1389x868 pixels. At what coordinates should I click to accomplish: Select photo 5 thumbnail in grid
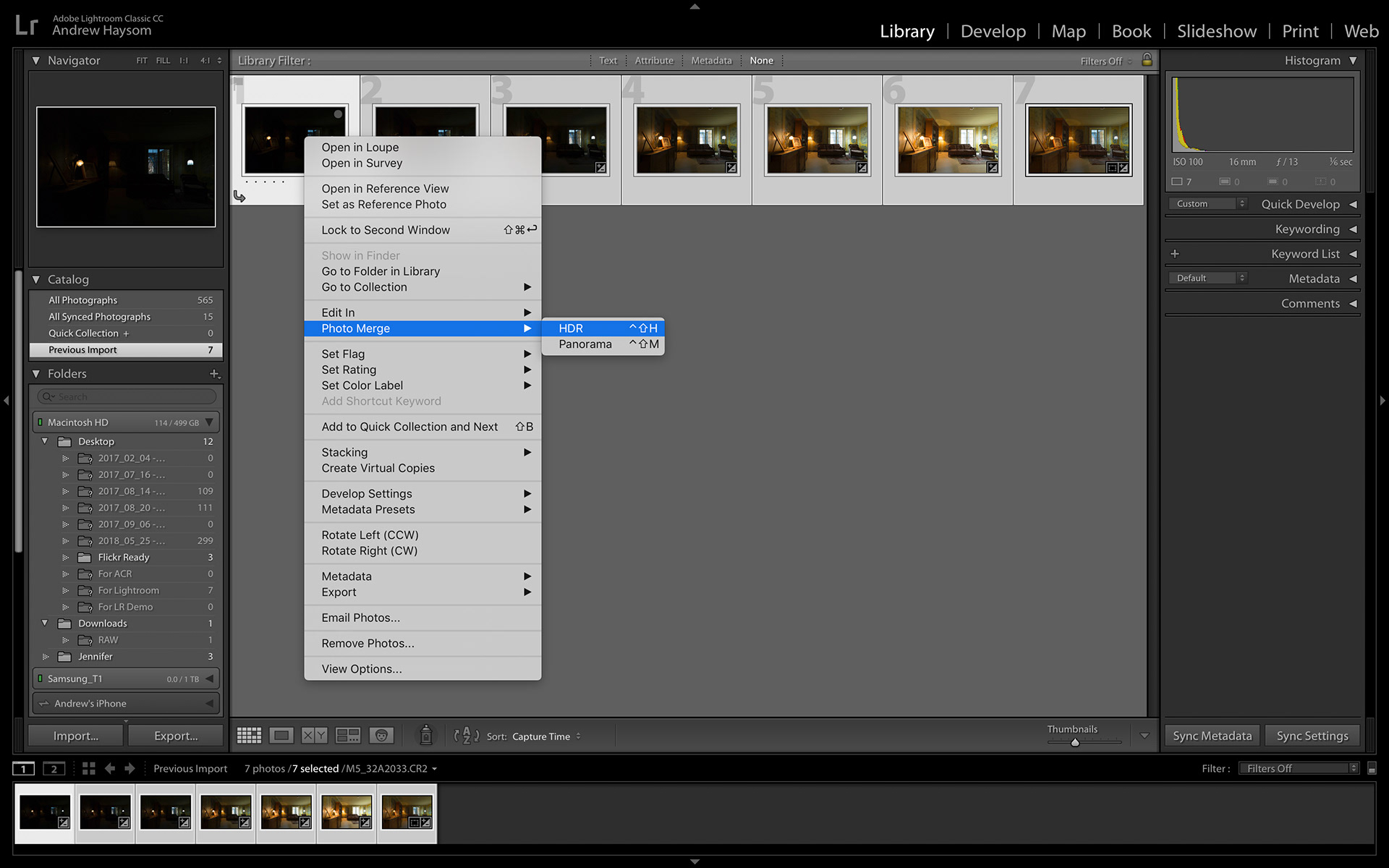pyautogui.click(x=817, y=140)
